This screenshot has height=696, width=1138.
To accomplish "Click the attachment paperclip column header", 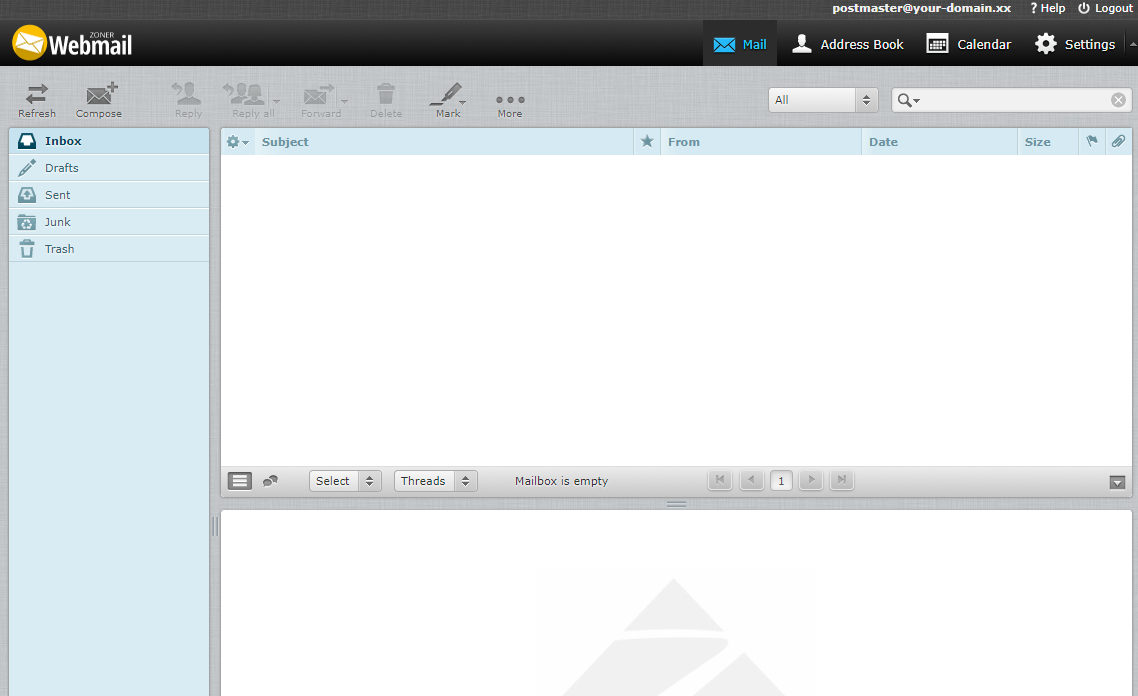I will (x=1118, y=142).
